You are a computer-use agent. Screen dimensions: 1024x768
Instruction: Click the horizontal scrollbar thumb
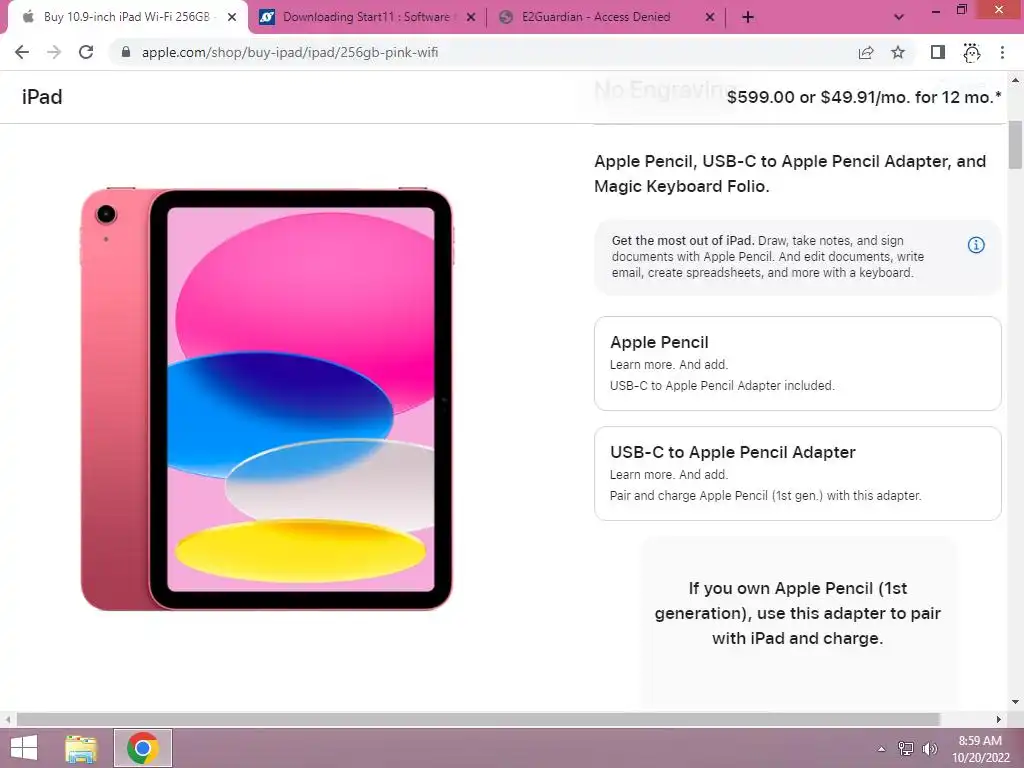(478, 719)
